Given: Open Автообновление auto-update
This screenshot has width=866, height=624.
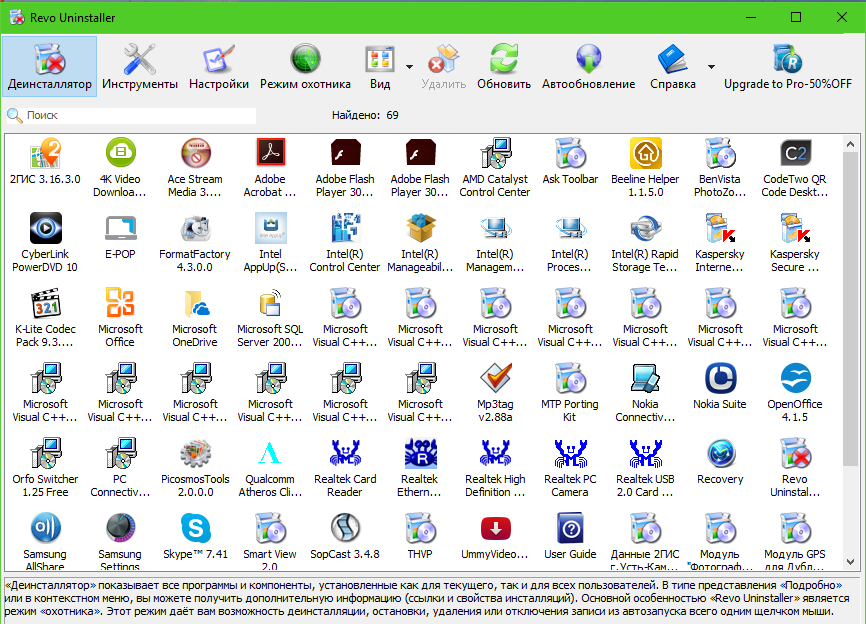Looking at the screenshot, I should pyautogui.click(x=588, y=67).
